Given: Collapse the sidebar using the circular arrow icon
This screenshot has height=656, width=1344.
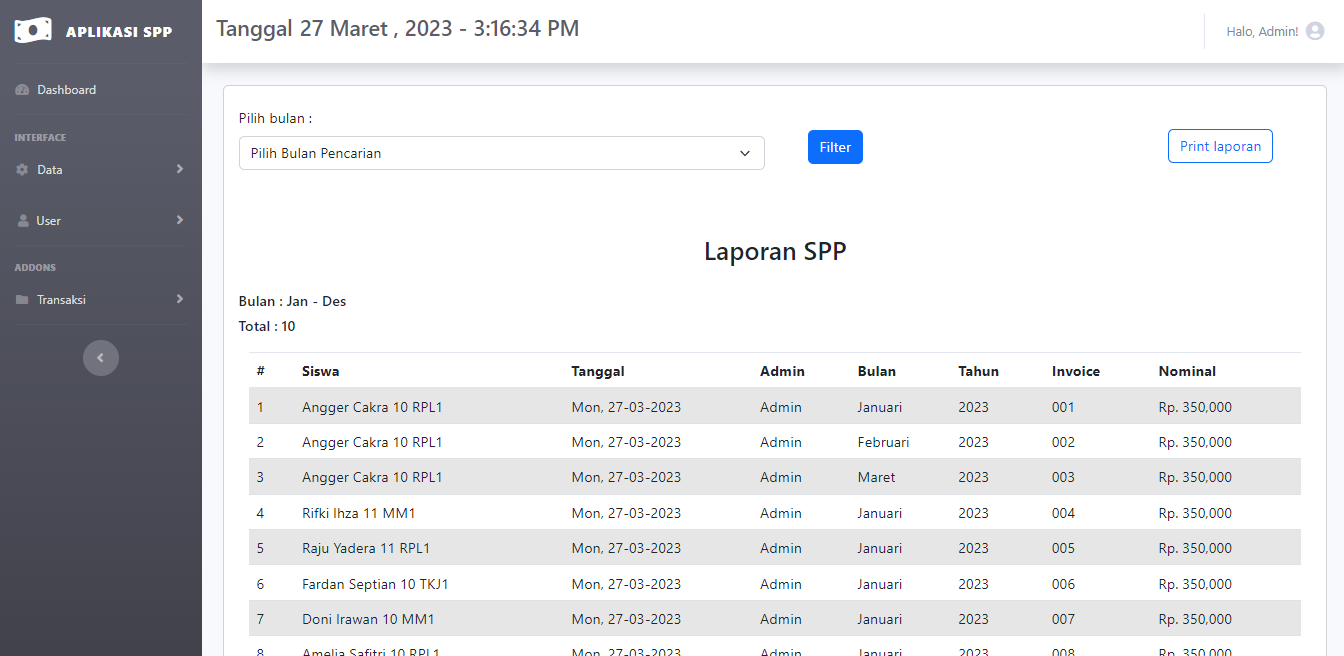Looking at the screenshot, I should [x=101, y=357].
